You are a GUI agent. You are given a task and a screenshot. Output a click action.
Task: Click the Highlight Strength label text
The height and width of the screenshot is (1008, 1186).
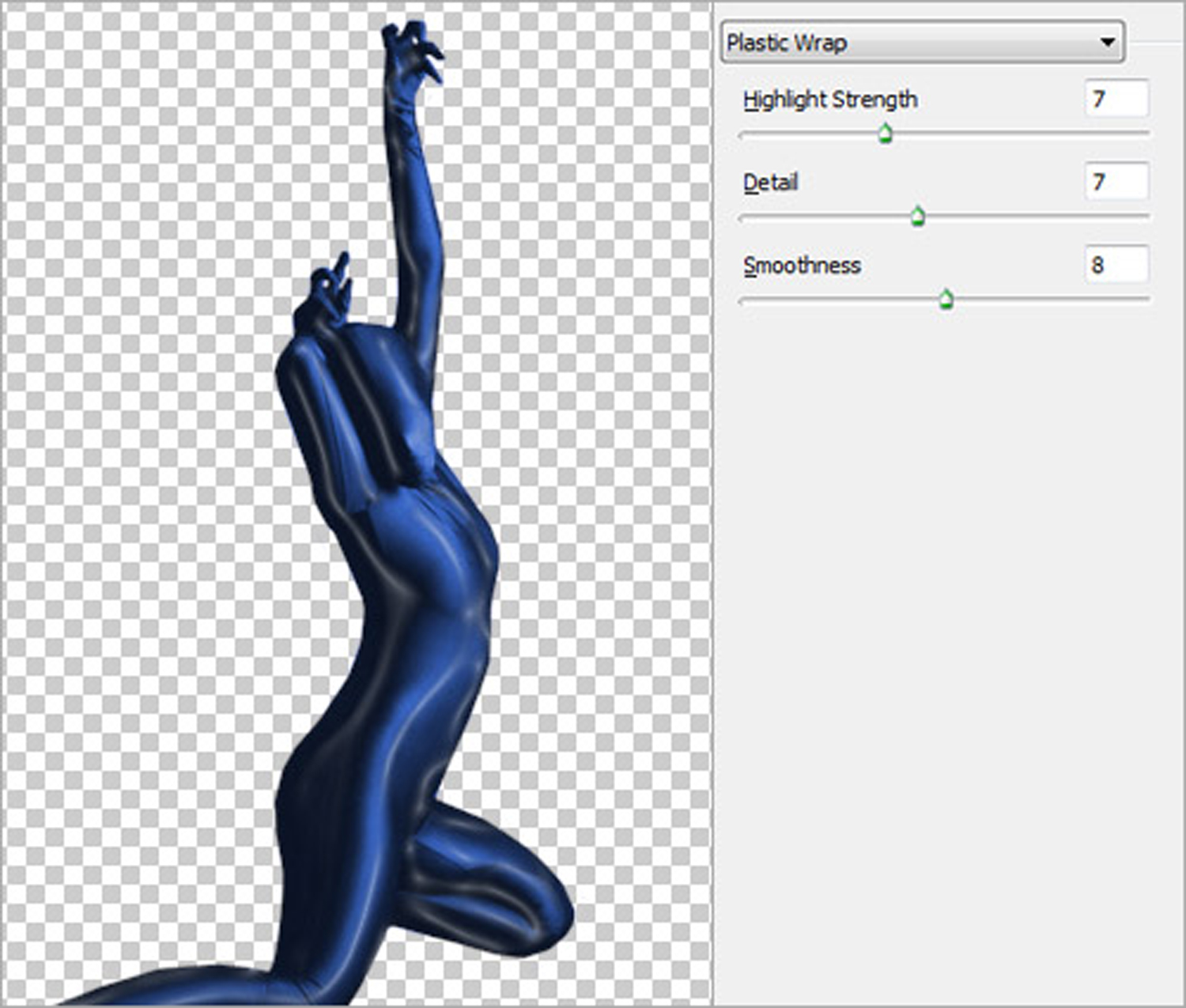point(830,100)
